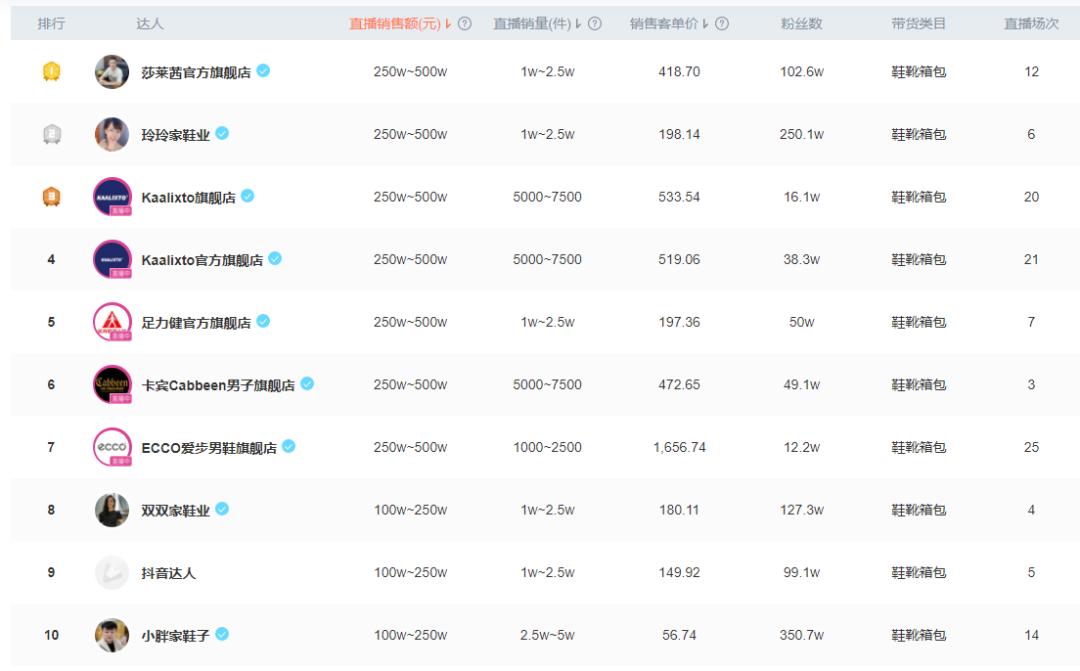Select unit price value 418.70

[679, 72]
